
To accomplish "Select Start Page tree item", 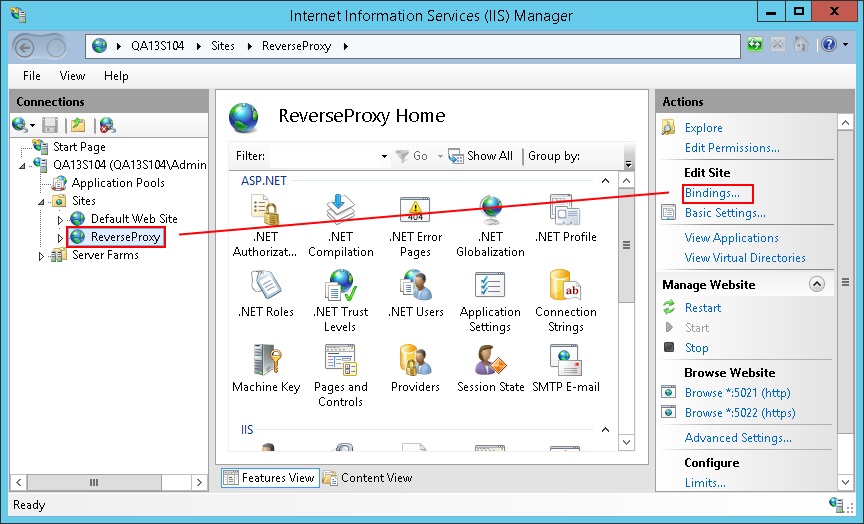I will point(79,147).
